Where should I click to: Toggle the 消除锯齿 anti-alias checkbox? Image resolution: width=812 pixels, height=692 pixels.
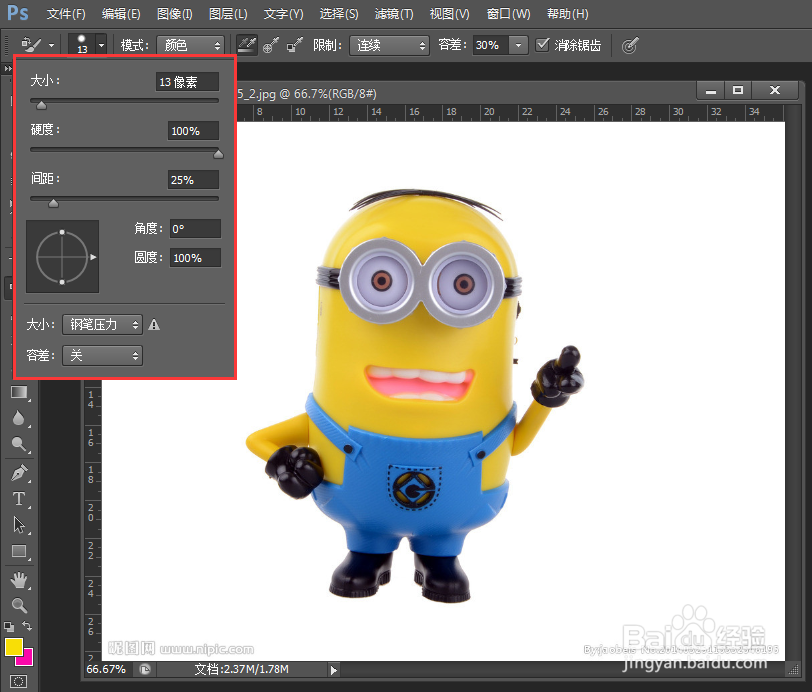point(542,45)
